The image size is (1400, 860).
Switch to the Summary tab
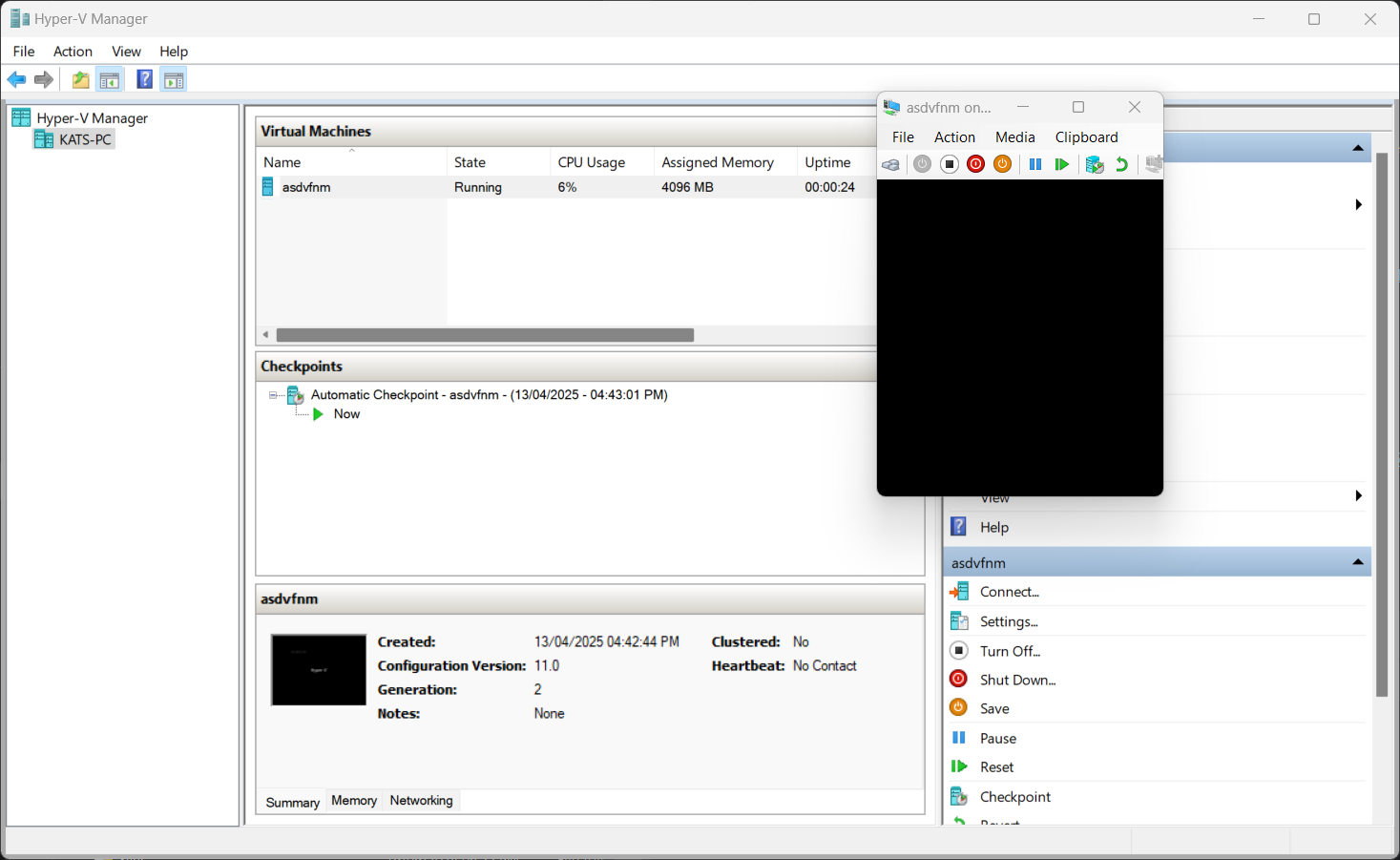point(292,802)
